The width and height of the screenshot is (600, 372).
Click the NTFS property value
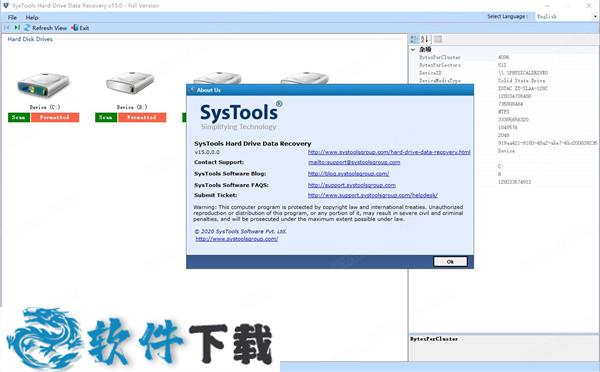[x=504, y=112]
